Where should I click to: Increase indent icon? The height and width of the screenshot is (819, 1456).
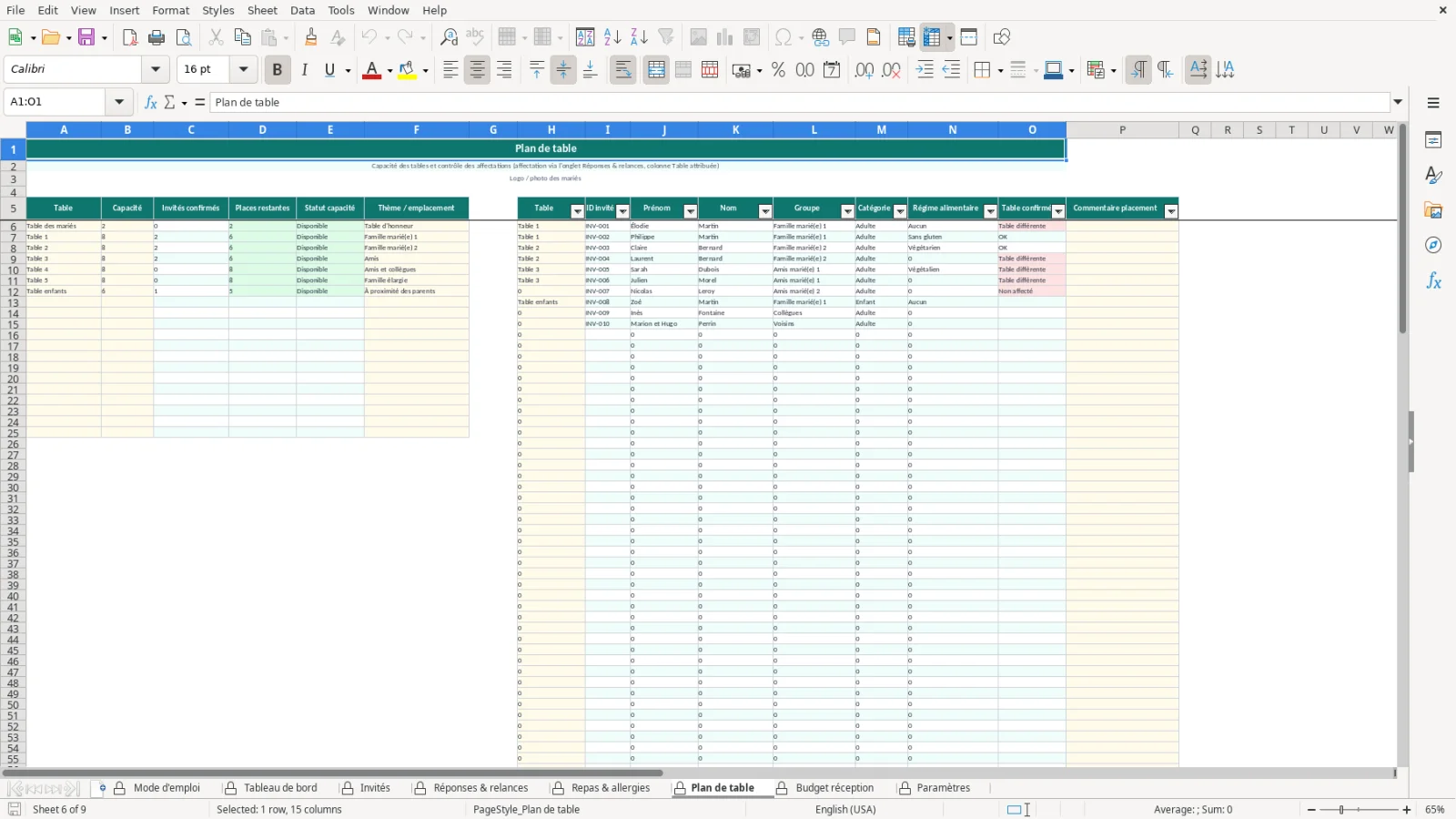(925, 70)
